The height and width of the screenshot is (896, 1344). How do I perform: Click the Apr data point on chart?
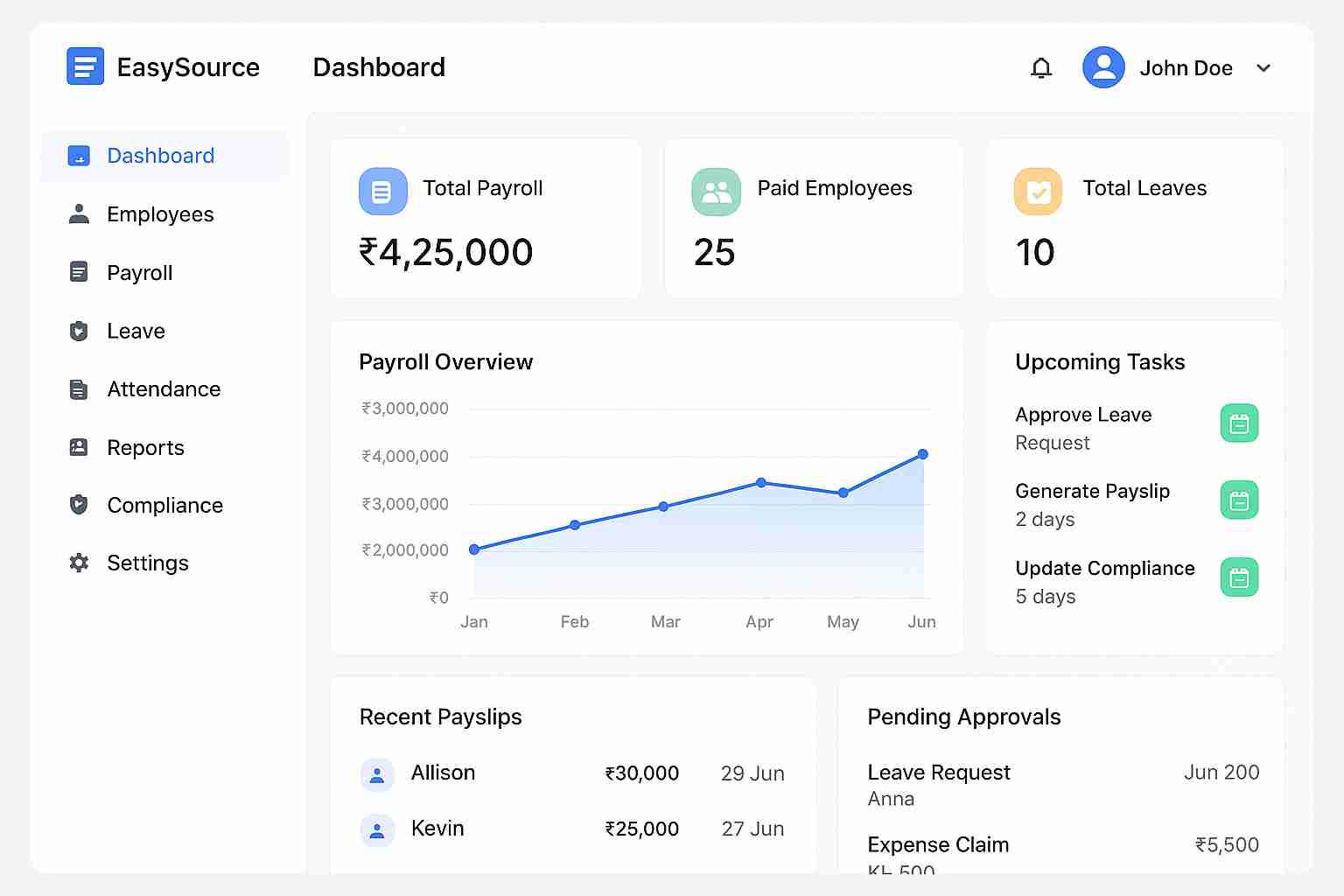point(761,483)
